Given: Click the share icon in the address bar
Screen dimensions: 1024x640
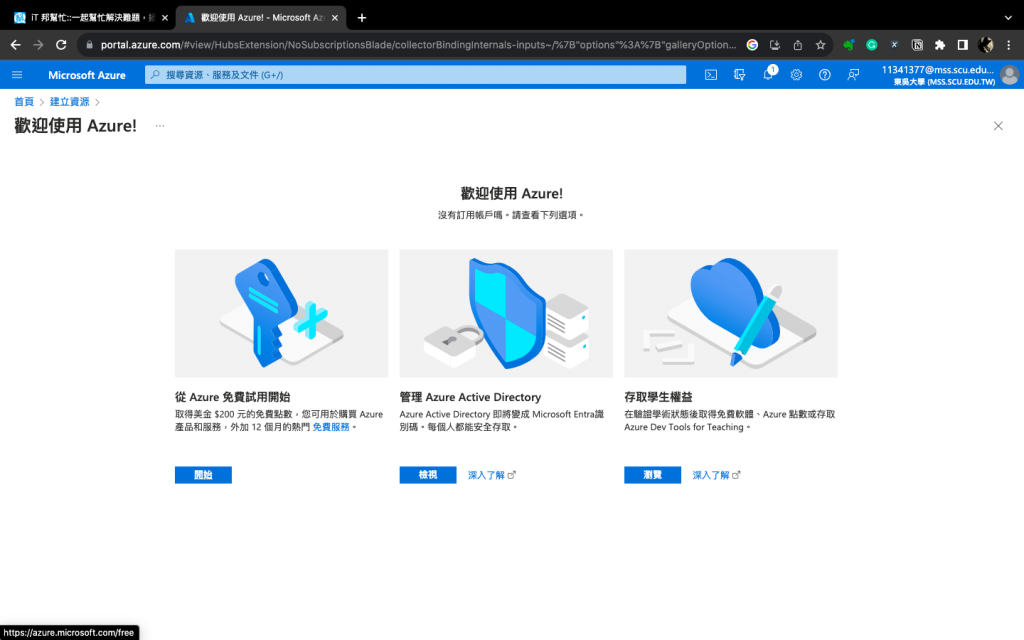Looking at the screenshot, I should tap(797, 45).
